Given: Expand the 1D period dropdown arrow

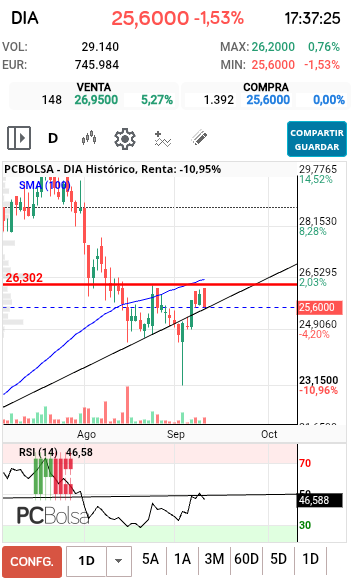Looking at the screenshot, I should pos(119,561).
